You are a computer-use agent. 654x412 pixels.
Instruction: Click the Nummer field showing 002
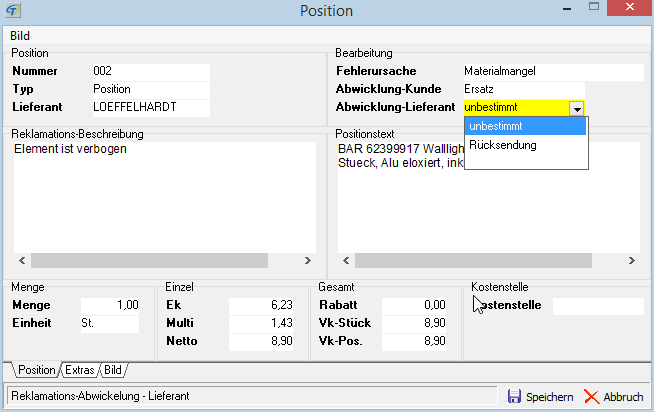[x=149, y=72]
